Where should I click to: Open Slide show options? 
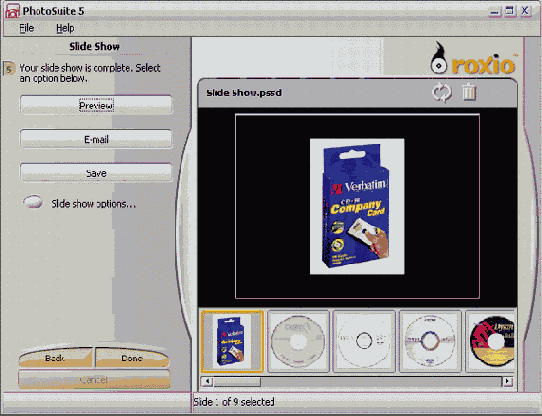click(x=80, y=203)
